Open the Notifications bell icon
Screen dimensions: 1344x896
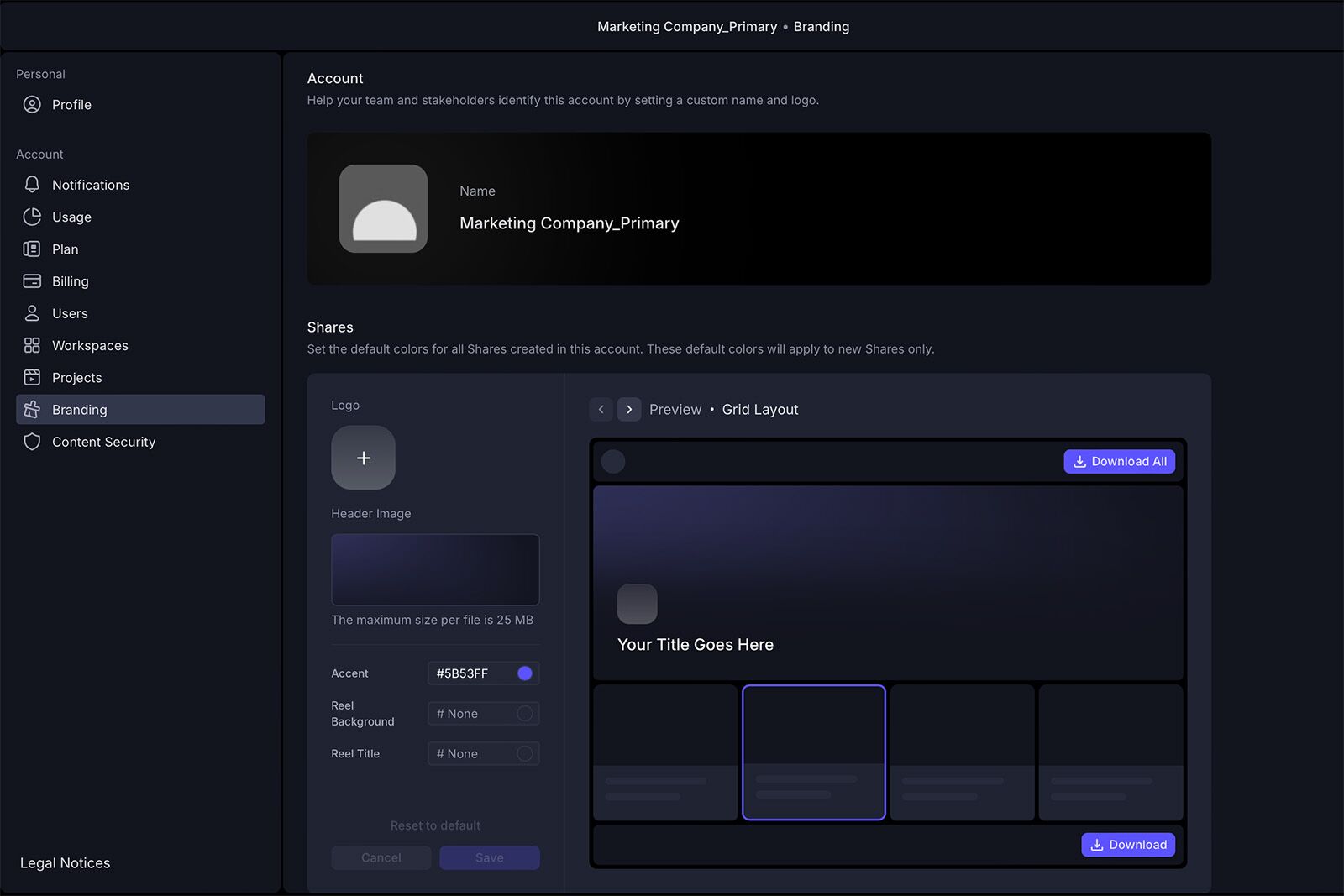[32, 184]
